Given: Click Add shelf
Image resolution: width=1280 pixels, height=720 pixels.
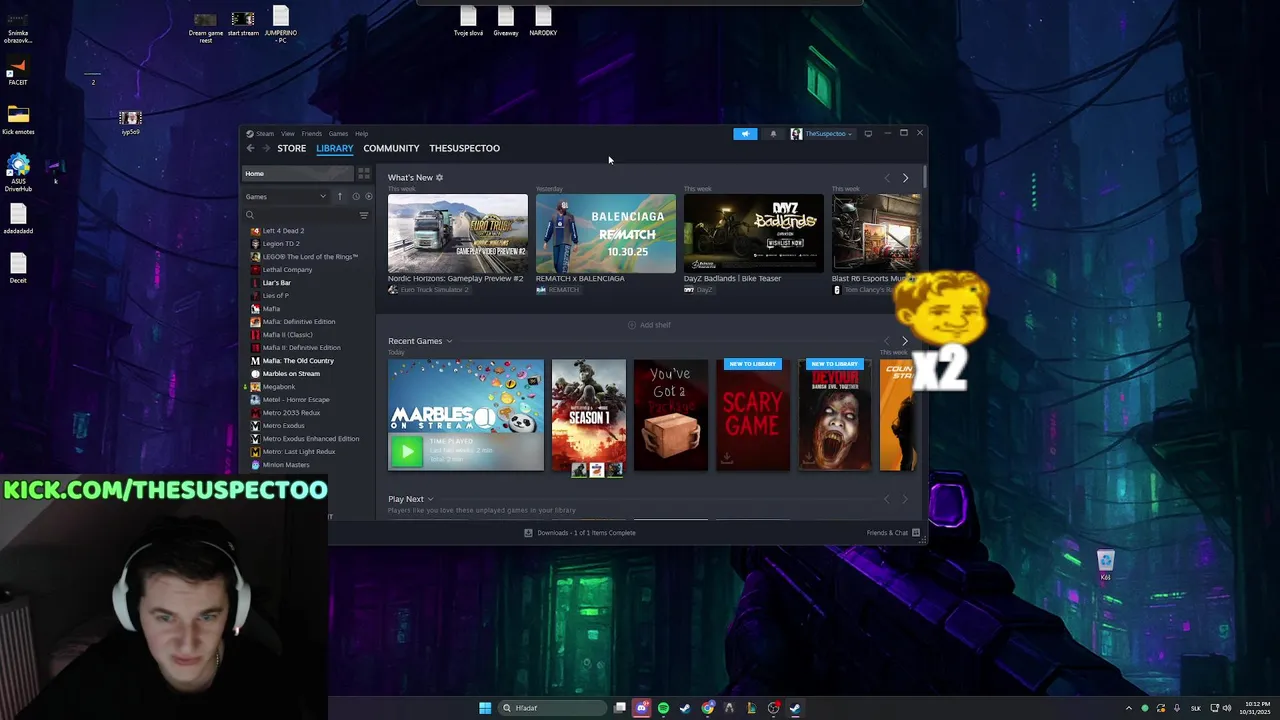Looking at the screenshot, I should (x=649, y=325).
